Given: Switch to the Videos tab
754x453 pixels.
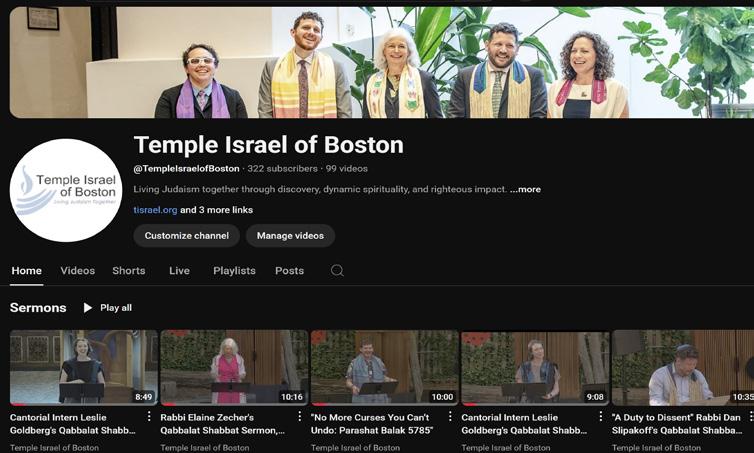Looking at the screenshot, I should (x=77, y=271).
